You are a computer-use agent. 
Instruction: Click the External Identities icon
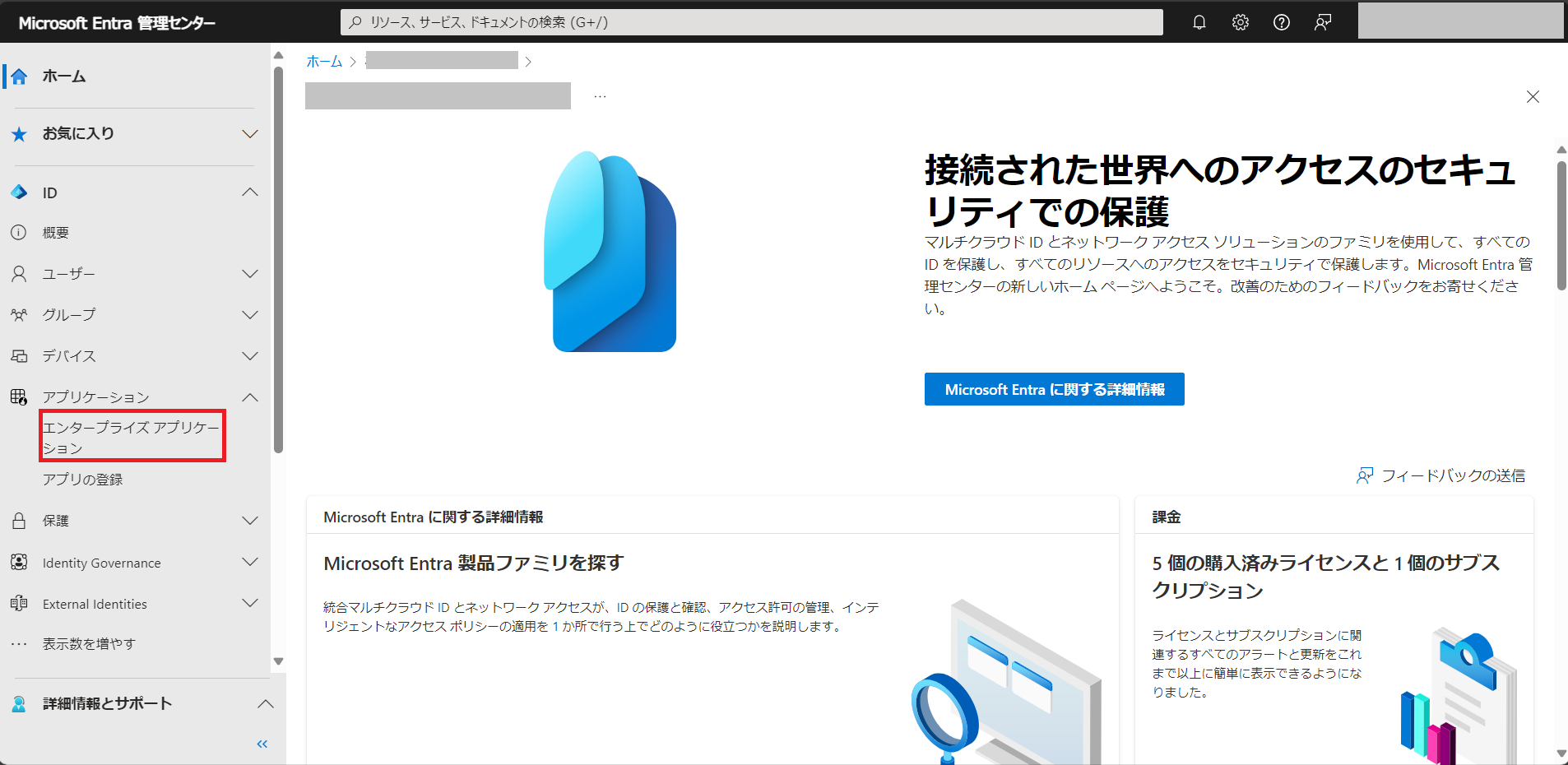coord(19,604)
